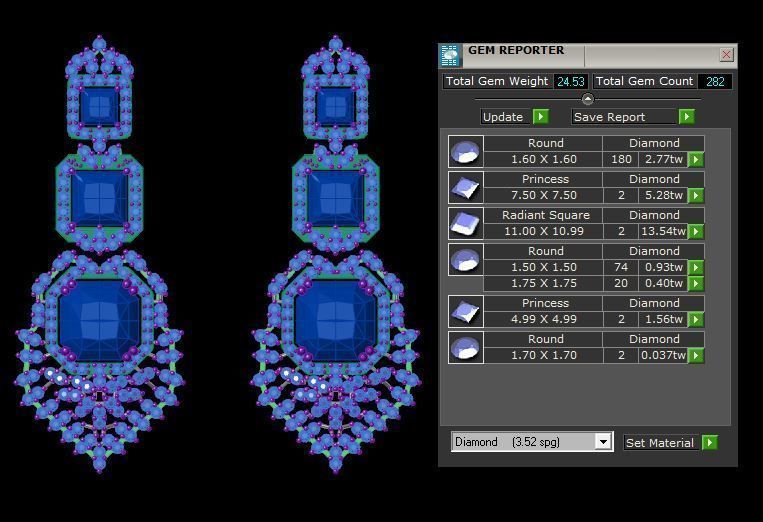The image size is (763, 522).
Task: Select the right earring's top small square stone
Action: (x=335, y=107)
